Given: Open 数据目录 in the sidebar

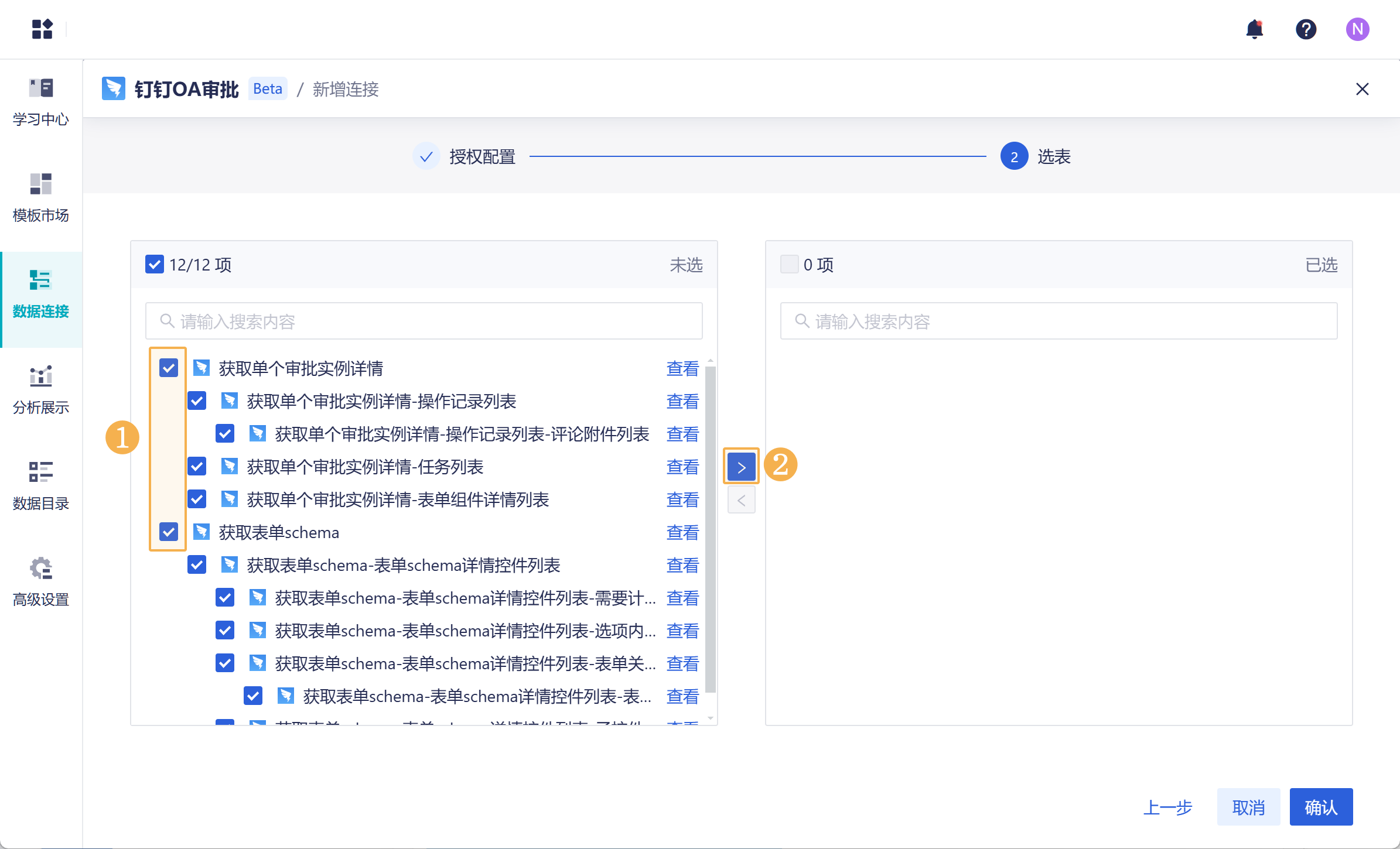Looking at the screenshot, I should 41,487.
